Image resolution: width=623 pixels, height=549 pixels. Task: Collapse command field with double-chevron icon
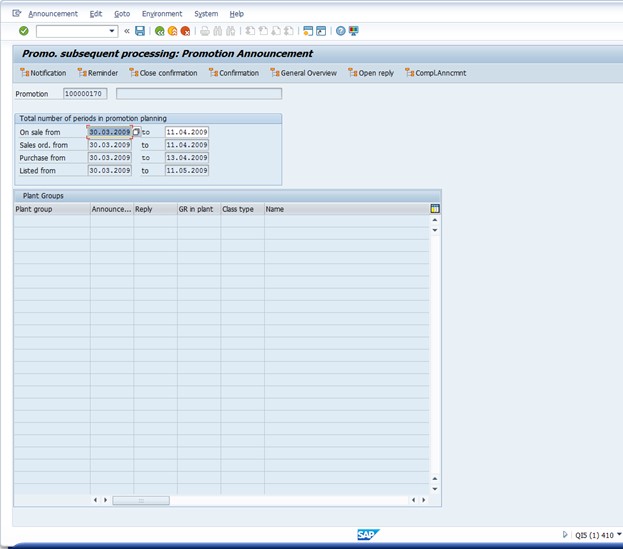(x=127, y=31)
